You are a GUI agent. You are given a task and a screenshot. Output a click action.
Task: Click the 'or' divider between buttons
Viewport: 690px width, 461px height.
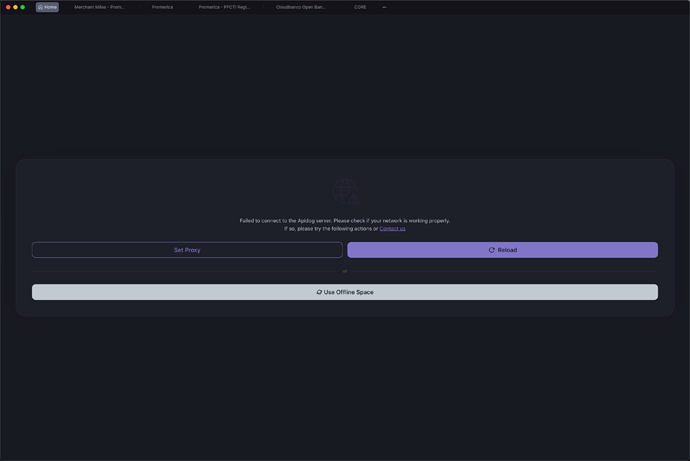(x=345, y=271)
